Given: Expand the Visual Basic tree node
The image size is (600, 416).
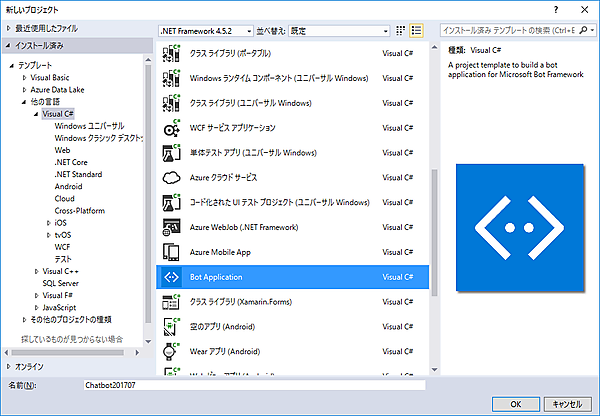Looking at the screenshot, I should [x=26, y=77].
